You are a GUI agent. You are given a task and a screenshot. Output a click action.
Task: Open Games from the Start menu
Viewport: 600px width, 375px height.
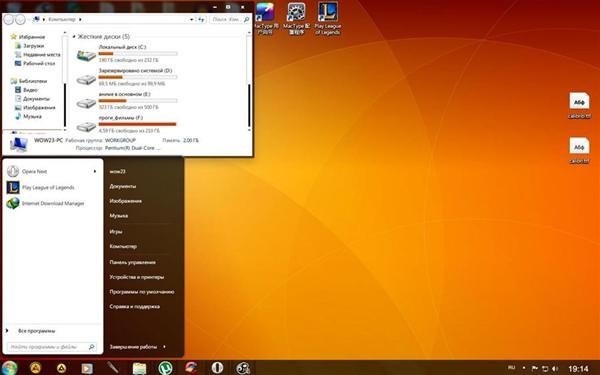click(116, 232)
